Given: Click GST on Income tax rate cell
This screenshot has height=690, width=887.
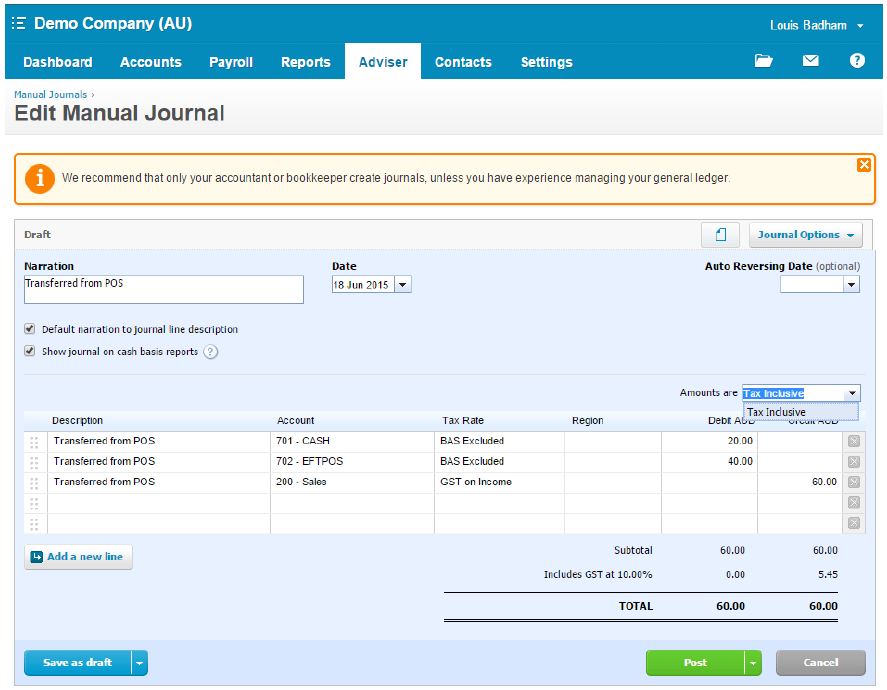Looking at the screenshot, I should (499, 482).
